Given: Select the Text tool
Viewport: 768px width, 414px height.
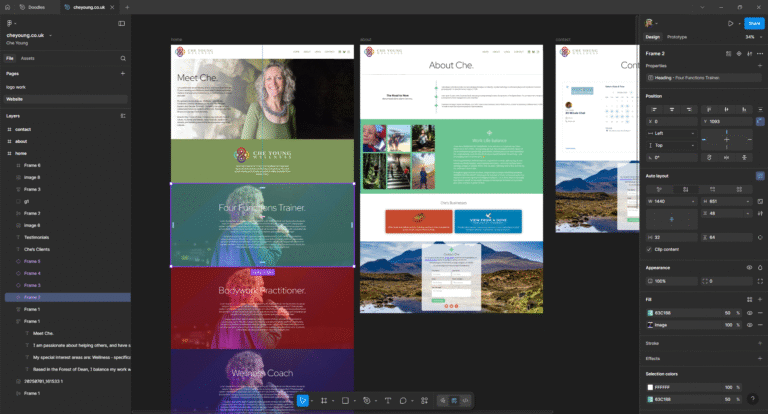Looking at the screenshot, I should (x=388, y=401).
